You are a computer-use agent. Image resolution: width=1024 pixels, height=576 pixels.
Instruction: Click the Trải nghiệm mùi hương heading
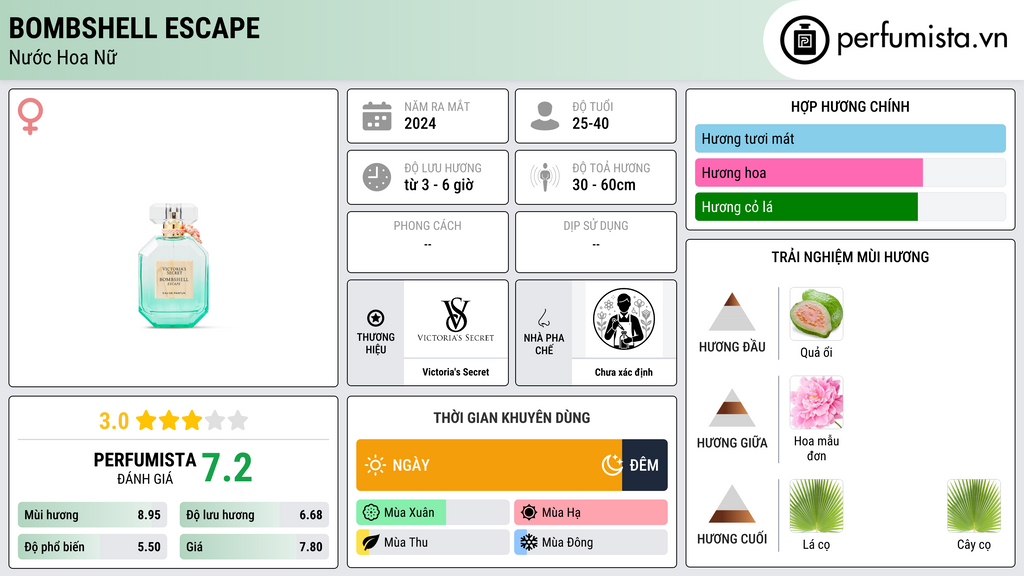(x=850, y=257)
